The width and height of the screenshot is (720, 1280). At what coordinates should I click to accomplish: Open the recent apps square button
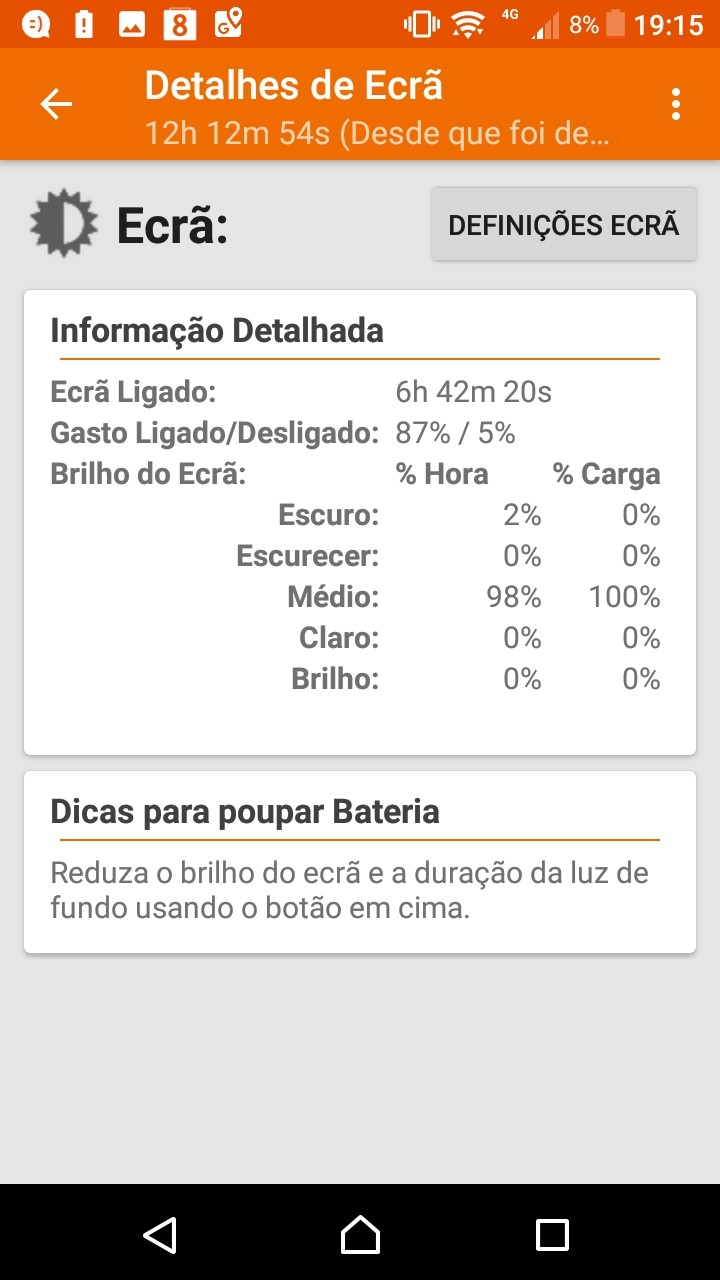[552, 1234]
